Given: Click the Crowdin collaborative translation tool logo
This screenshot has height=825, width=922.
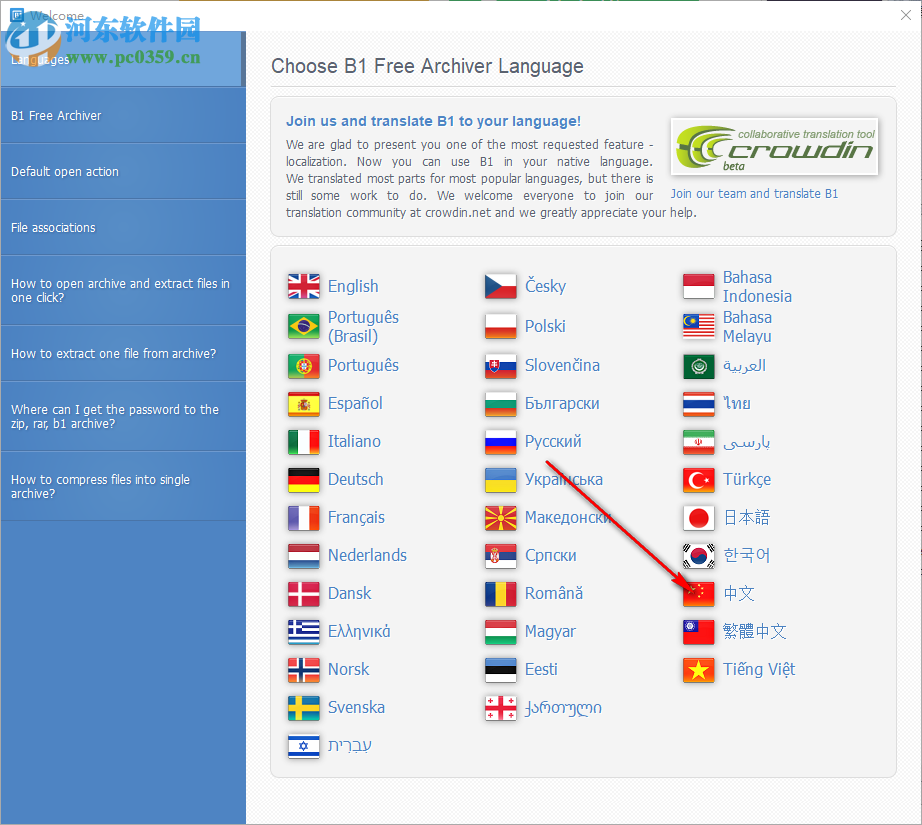Looking at the screenshot, I should (774, 146).
